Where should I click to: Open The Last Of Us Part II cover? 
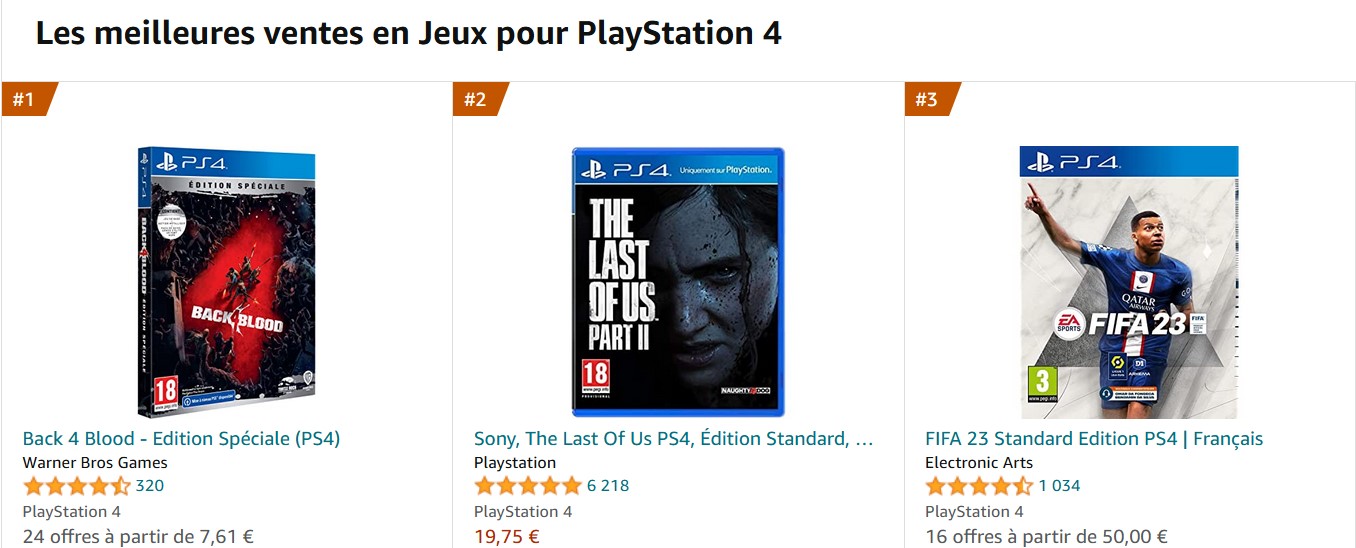(x=678, y=281)
